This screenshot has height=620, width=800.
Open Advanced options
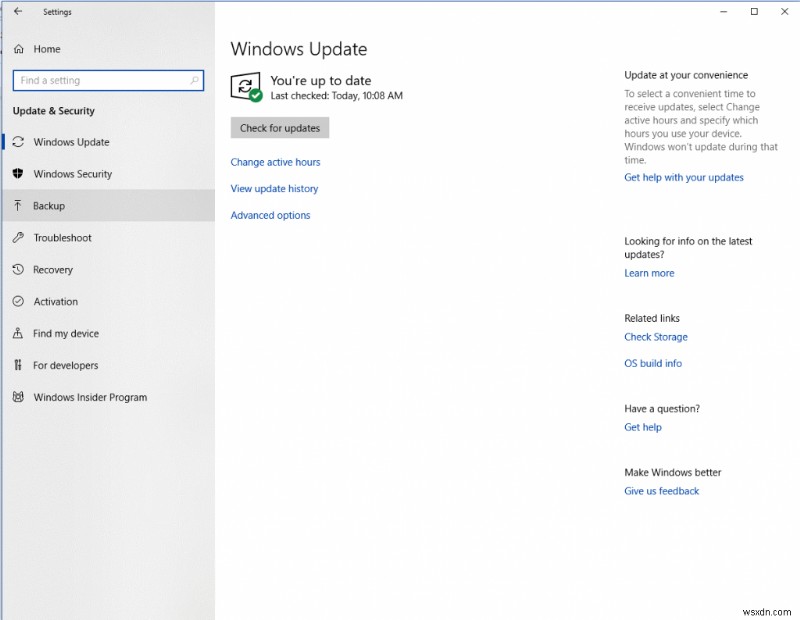point(270,215)
